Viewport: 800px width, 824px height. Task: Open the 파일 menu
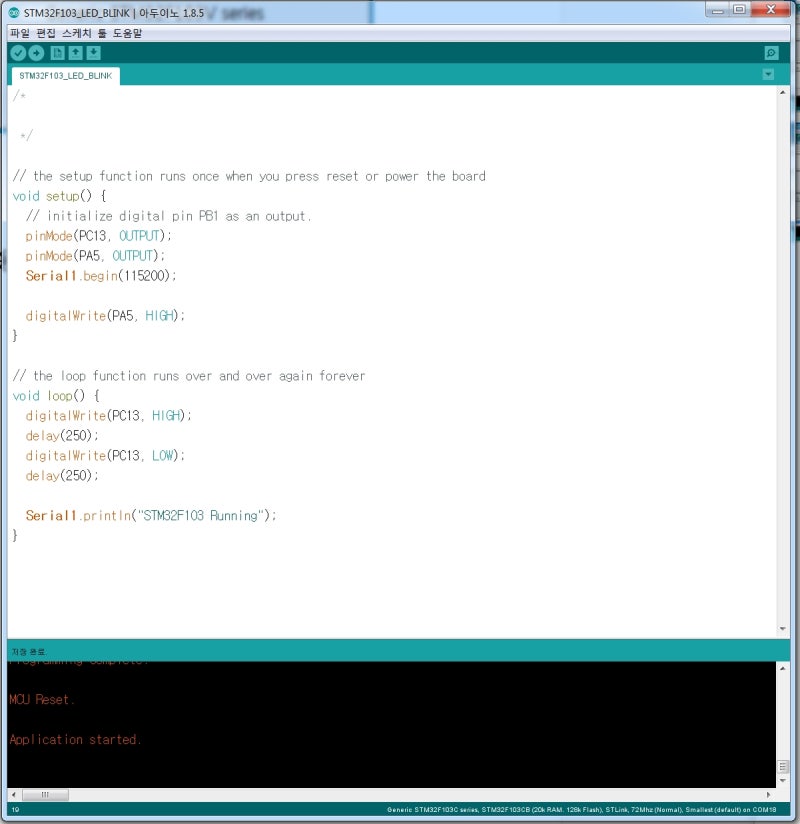click(x=17, y=32)
